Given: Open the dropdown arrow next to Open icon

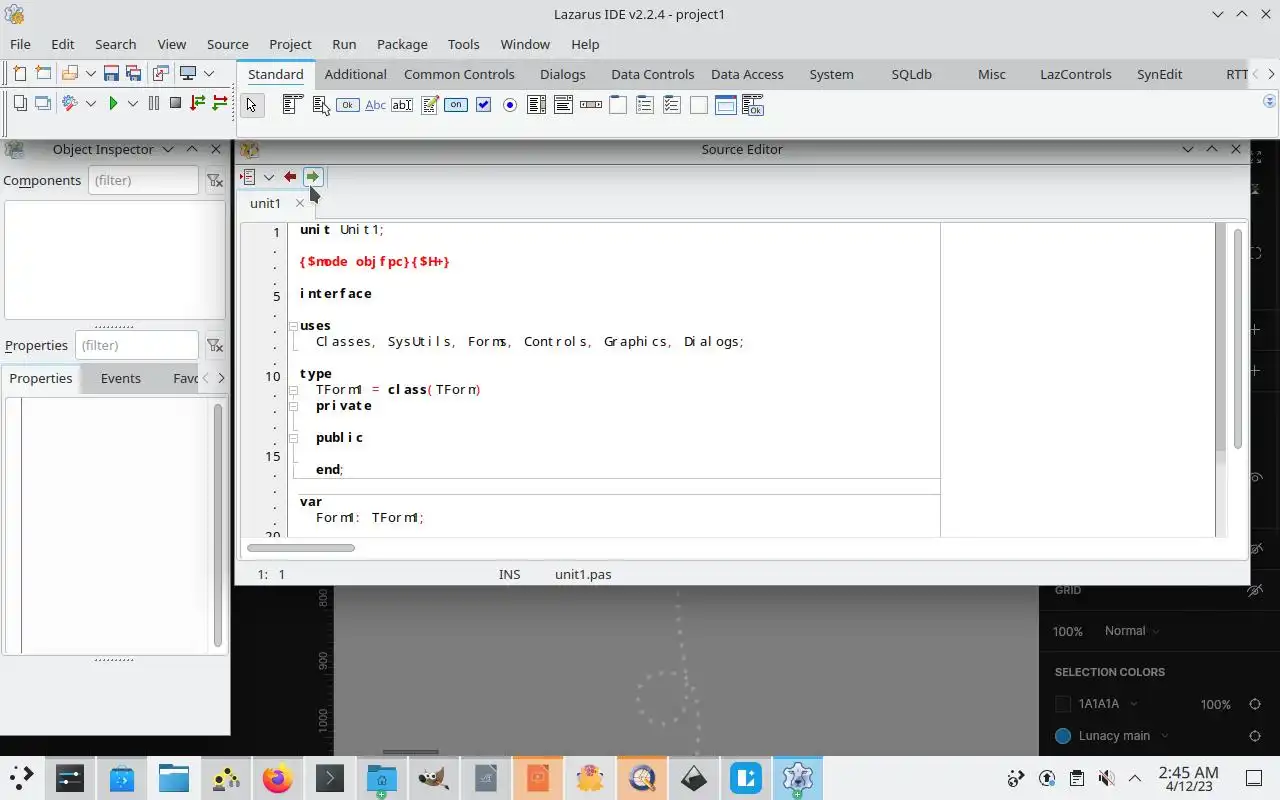Looking at the screenshot, I should [x=90, y=73].
